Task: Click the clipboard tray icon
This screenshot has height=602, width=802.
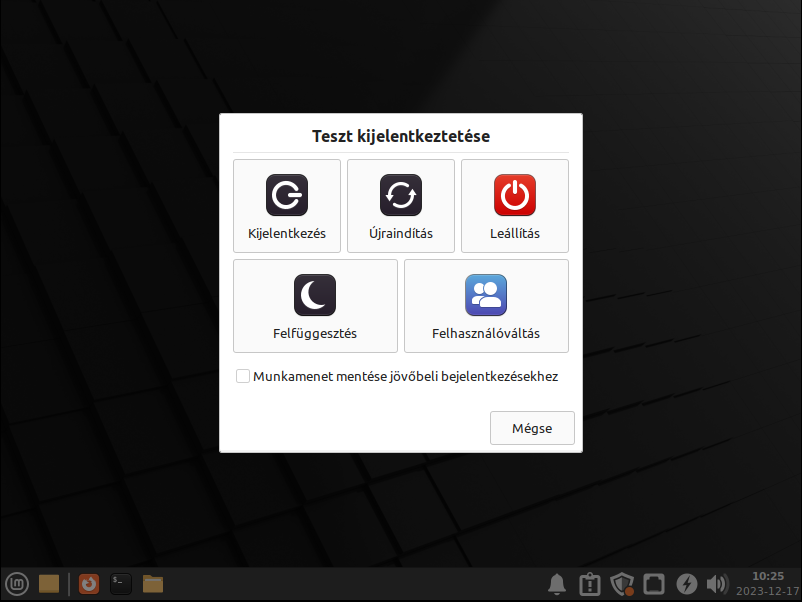Action: (x=590, y=584)
